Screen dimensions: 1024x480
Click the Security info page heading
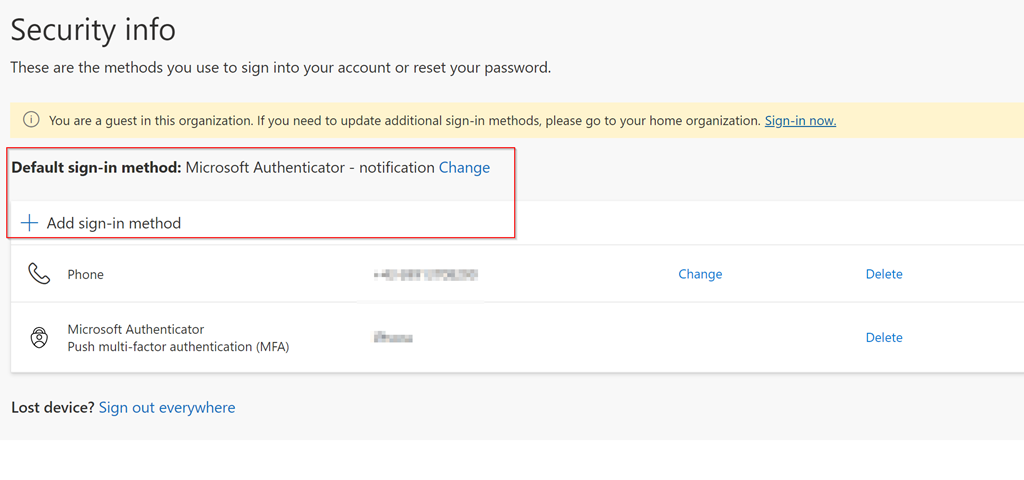tap(93, 30)
